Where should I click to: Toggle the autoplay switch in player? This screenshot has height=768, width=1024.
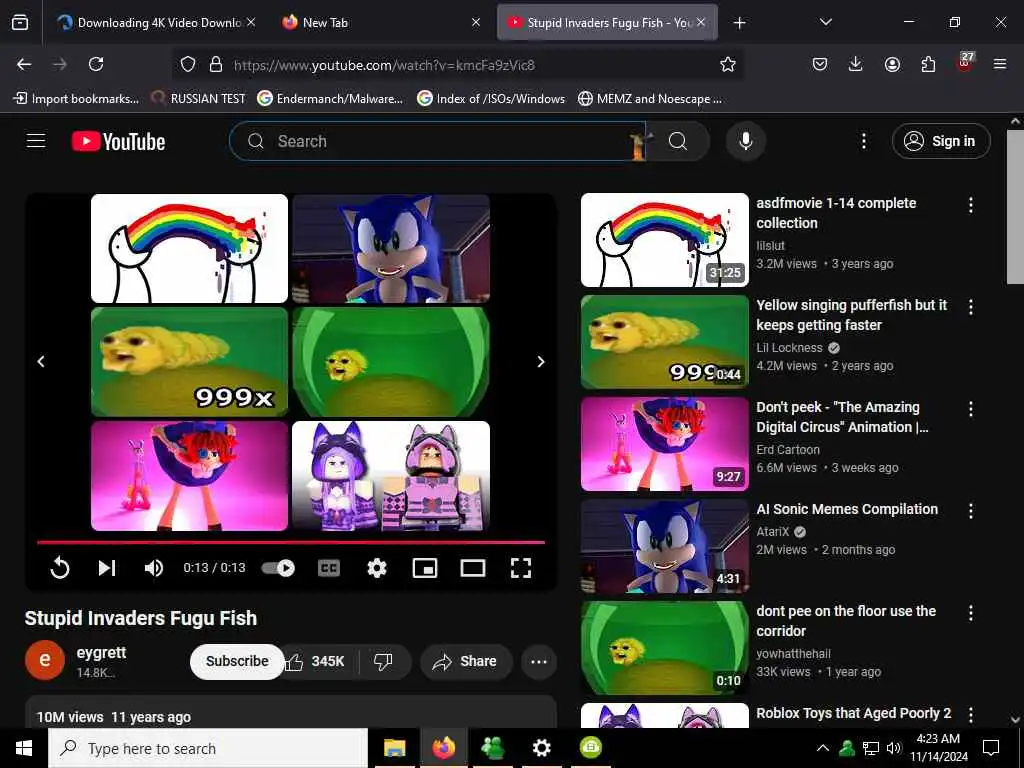coord(278,568)
